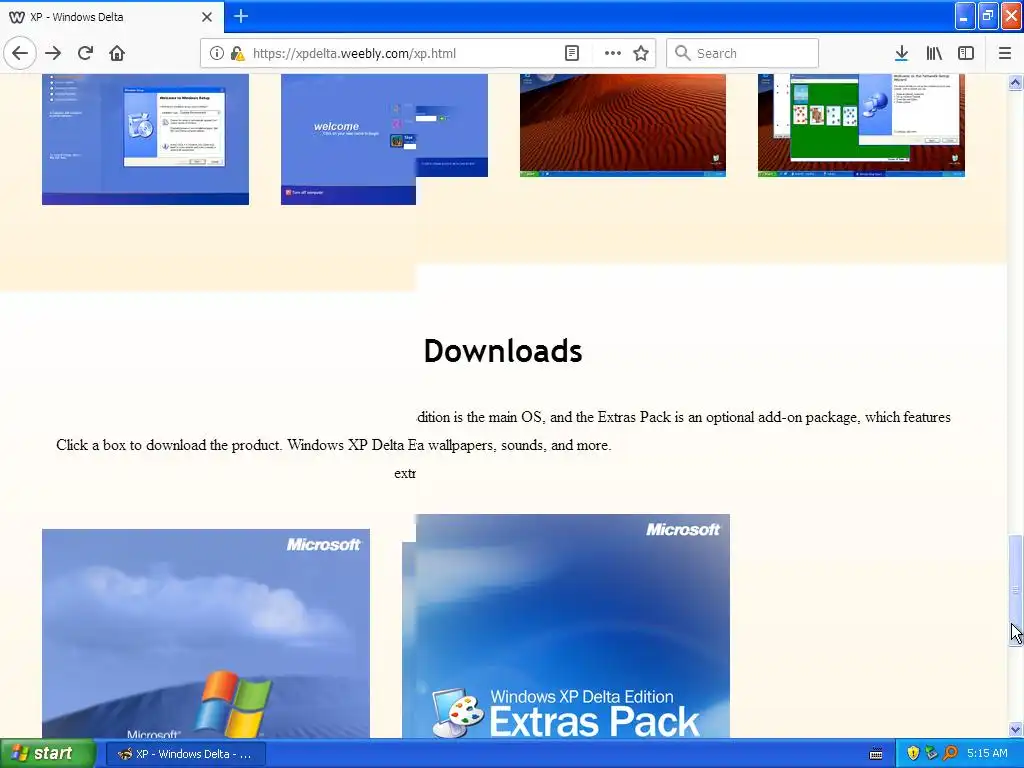This screenshot has height=768, width=1024.
Task: Toggle reader view in address bar
Action: tap(571, 54)
